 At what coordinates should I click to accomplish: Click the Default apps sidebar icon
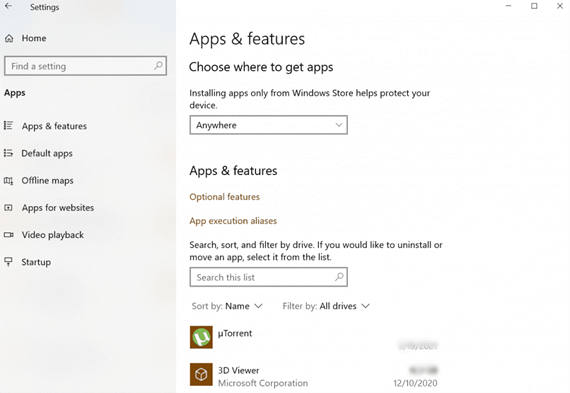click(x=8, y=153)
